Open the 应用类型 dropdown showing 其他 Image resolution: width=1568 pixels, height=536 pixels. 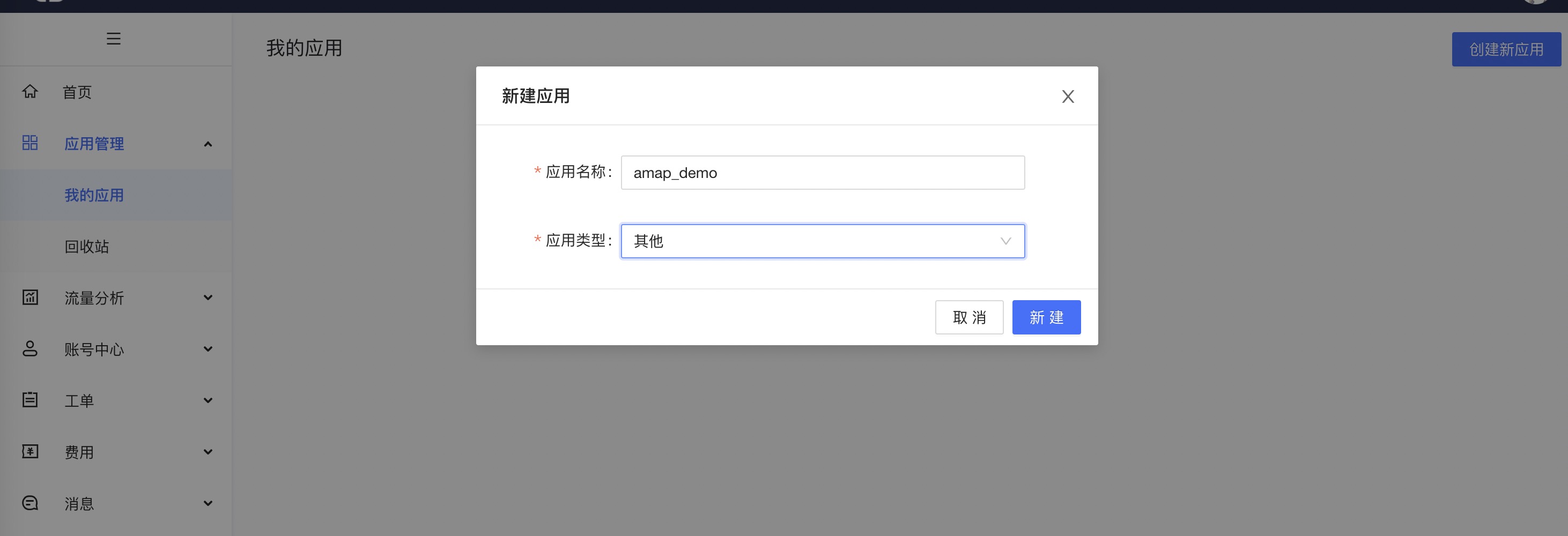pyautogui.click(x=823, y=241)
